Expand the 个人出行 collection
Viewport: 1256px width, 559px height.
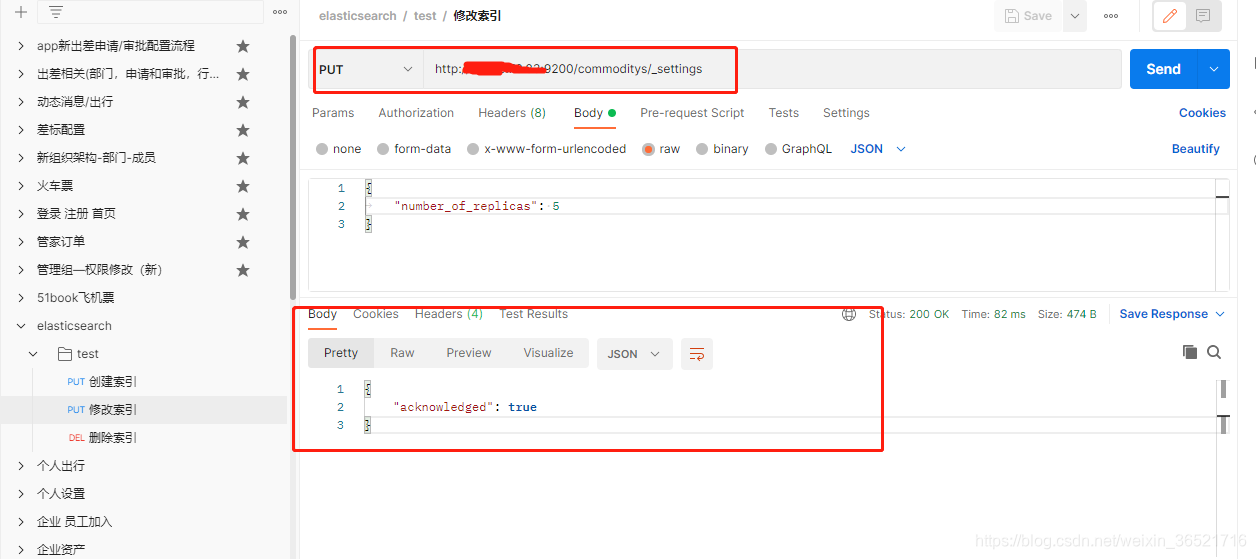[x=22, y=466]
